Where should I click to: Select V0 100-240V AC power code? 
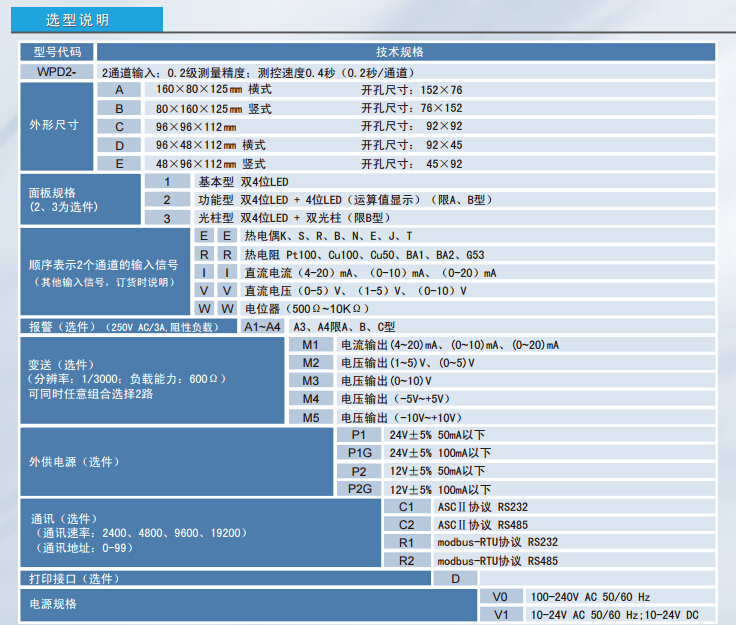click(502, 596)
